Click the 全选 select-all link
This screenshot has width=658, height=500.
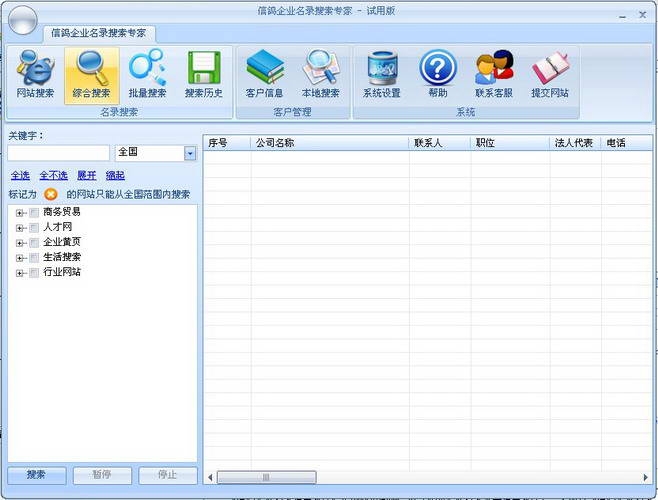coord(20,175)
